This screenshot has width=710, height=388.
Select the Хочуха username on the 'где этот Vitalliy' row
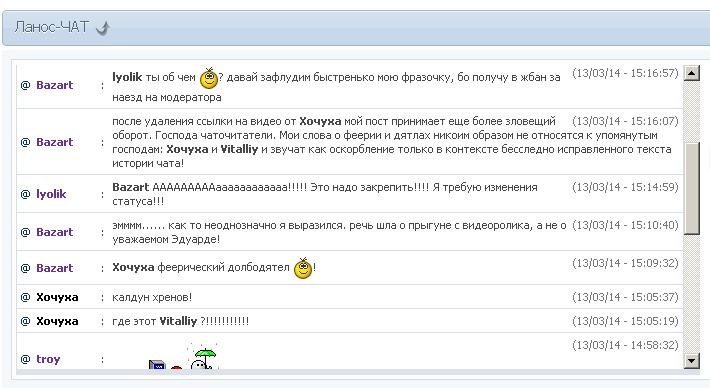point(57,321)
